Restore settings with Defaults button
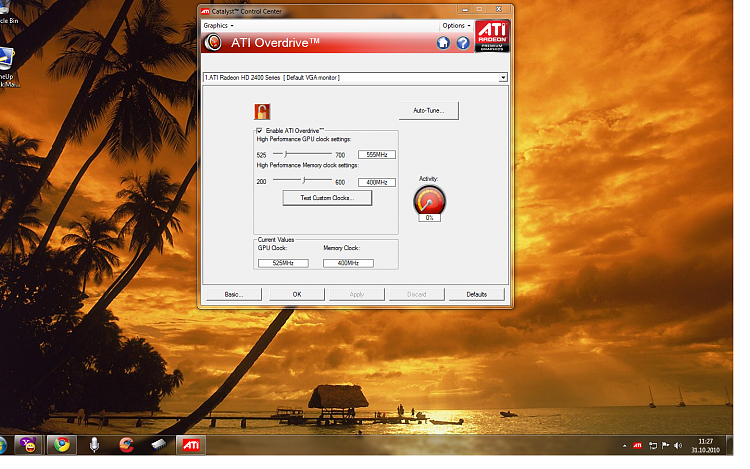 click(x=476, y=294)
